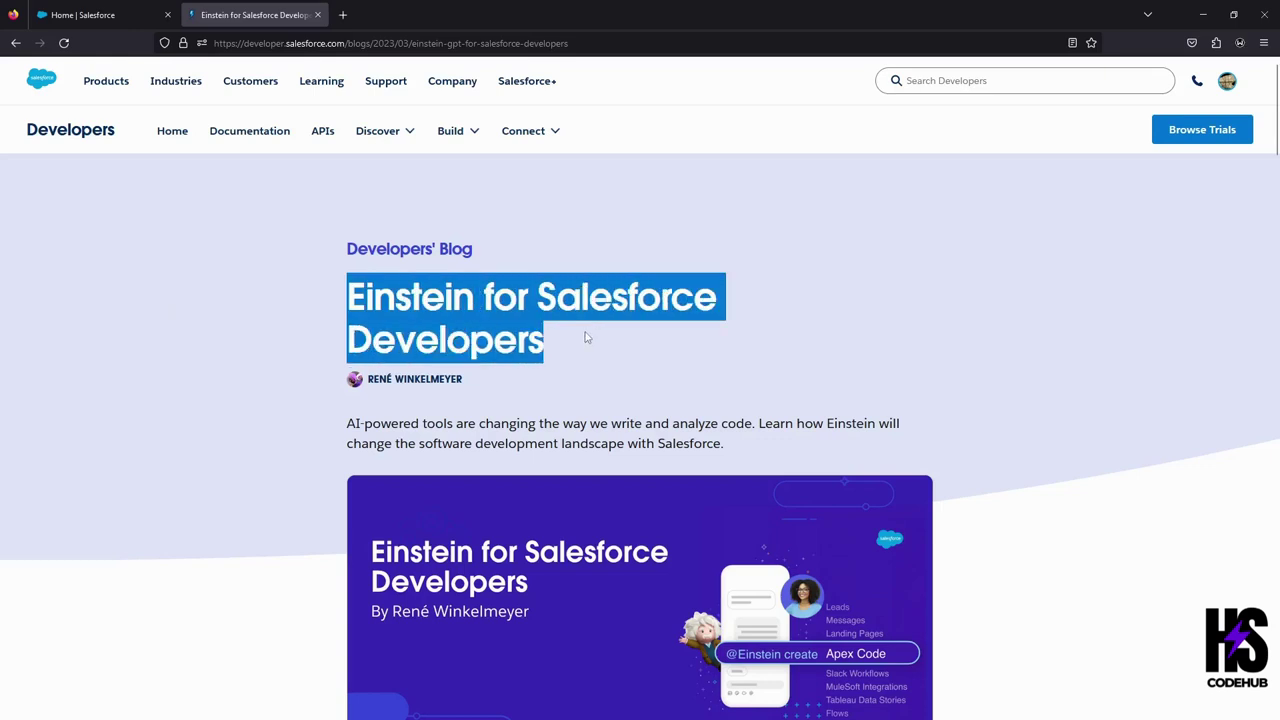Expand the Connect dropdown menu
The width and height of the screenshot is (1280, 720).
(531, 131)
